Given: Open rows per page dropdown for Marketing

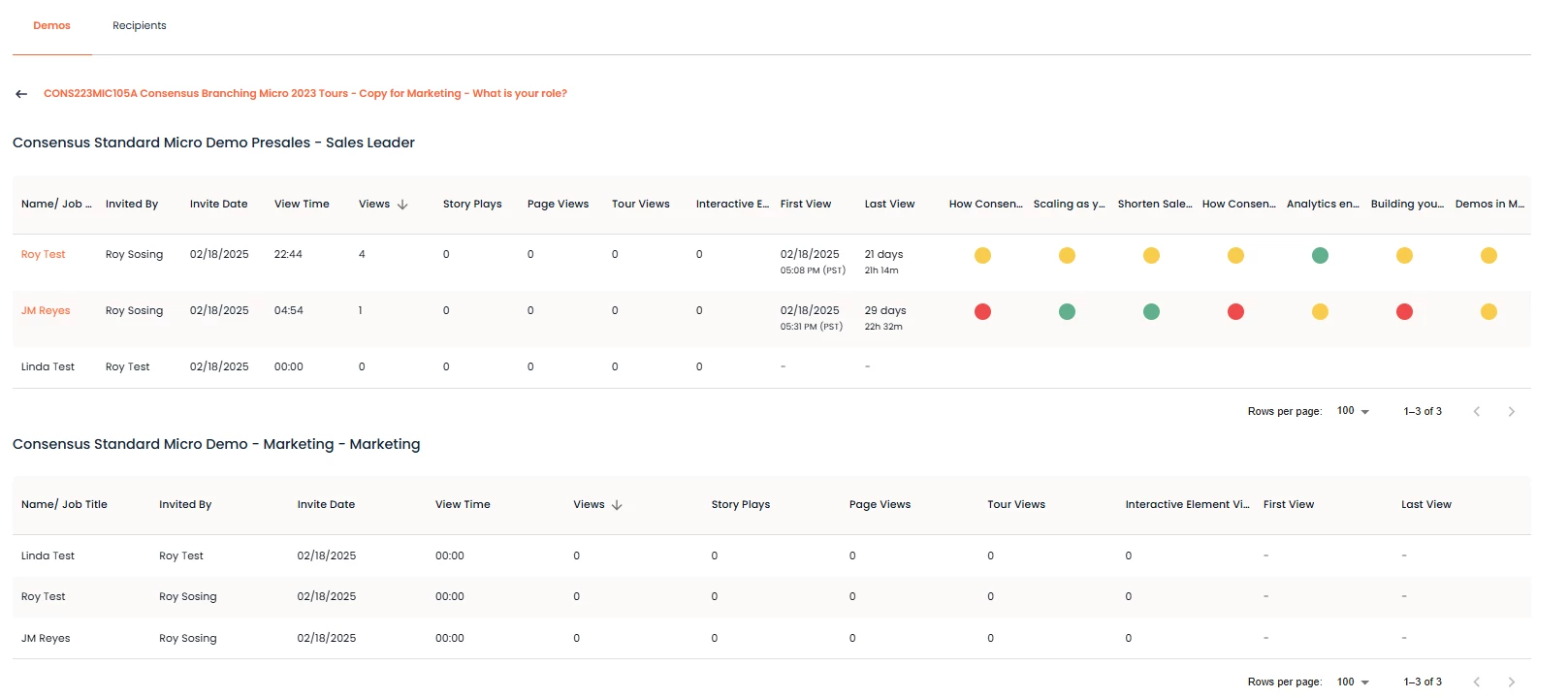Looking at the screenshot, I should [x=1353, y=682].
